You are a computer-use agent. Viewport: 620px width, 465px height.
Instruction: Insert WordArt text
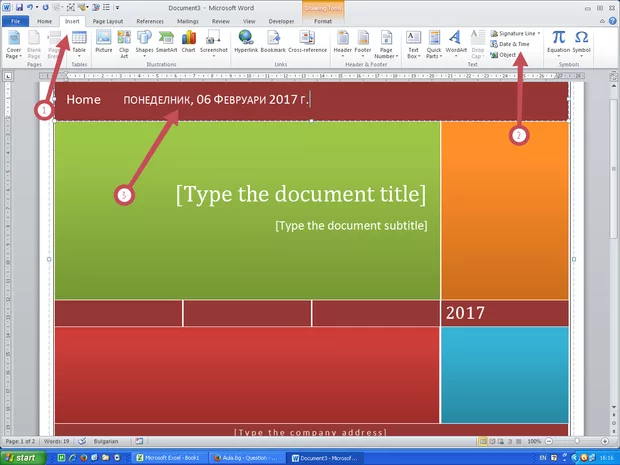(x=456, y=44)
